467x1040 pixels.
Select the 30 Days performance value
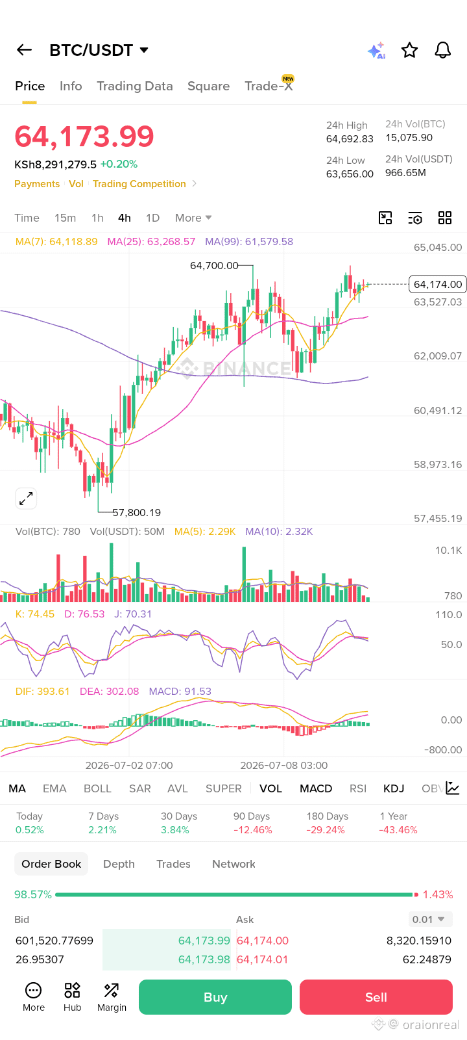(174, 830)
